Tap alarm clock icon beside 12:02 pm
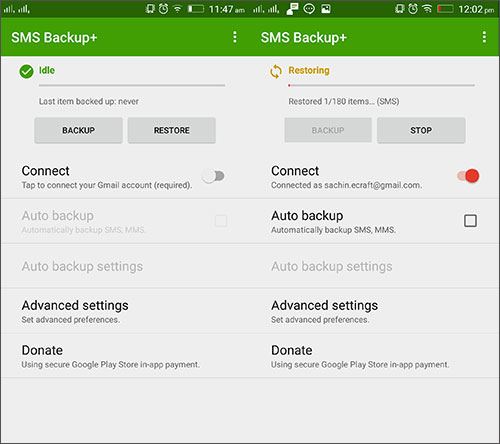The image size is (500, 444). tap(413, 9)
